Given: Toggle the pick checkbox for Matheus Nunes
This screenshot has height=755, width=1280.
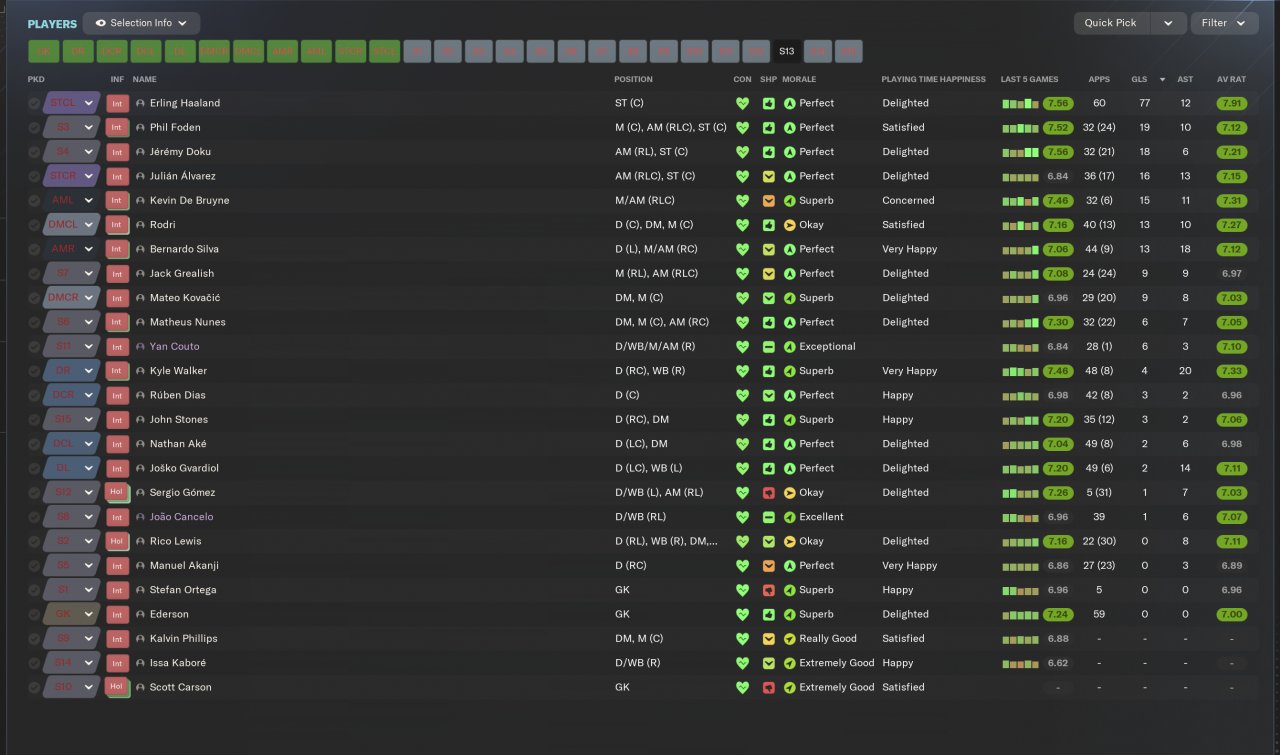Looking at the screenshot, I should click(34, 322).
